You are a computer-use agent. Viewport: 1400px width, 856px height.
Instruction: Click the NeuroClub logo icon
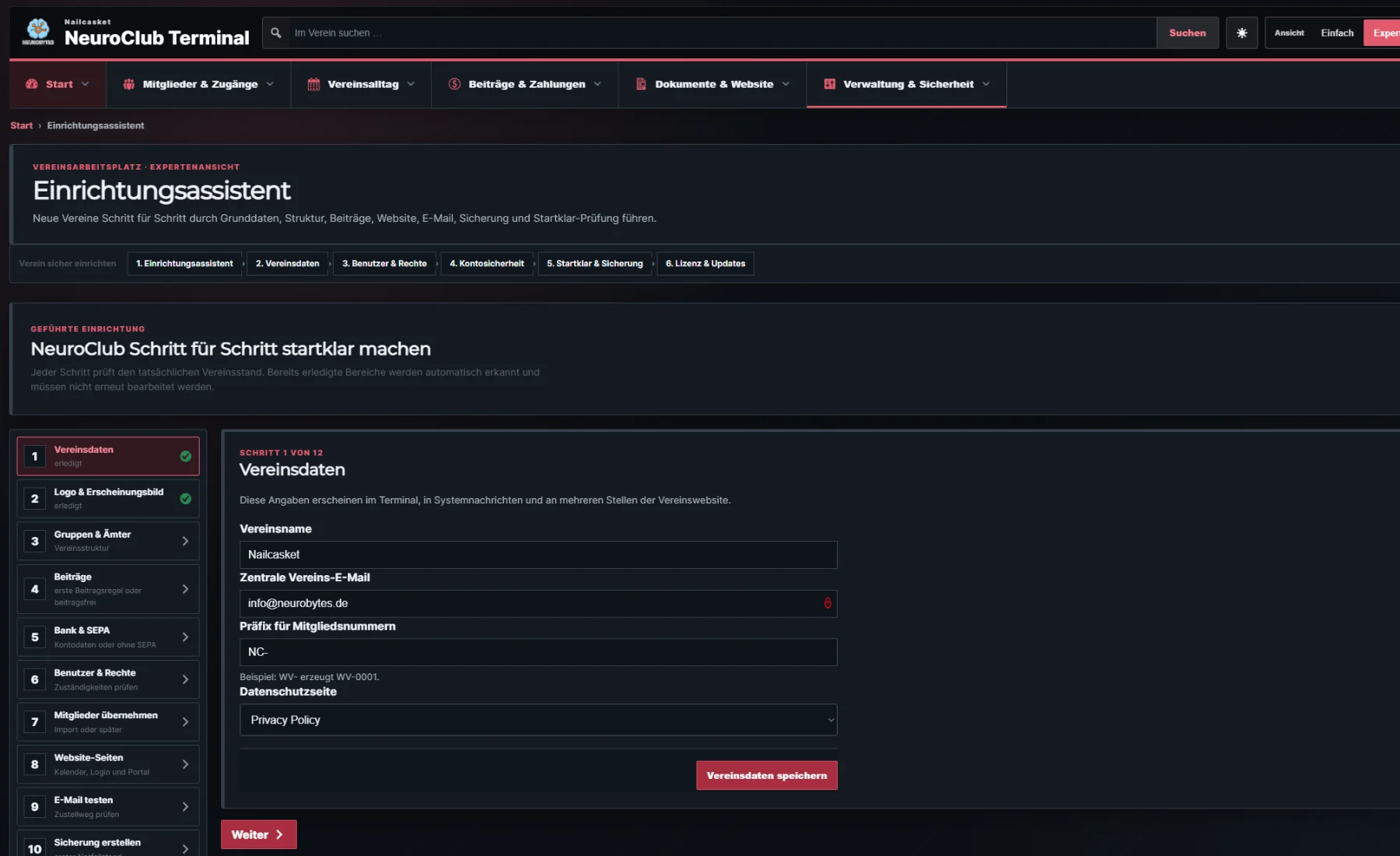click(x=37, y=31)
